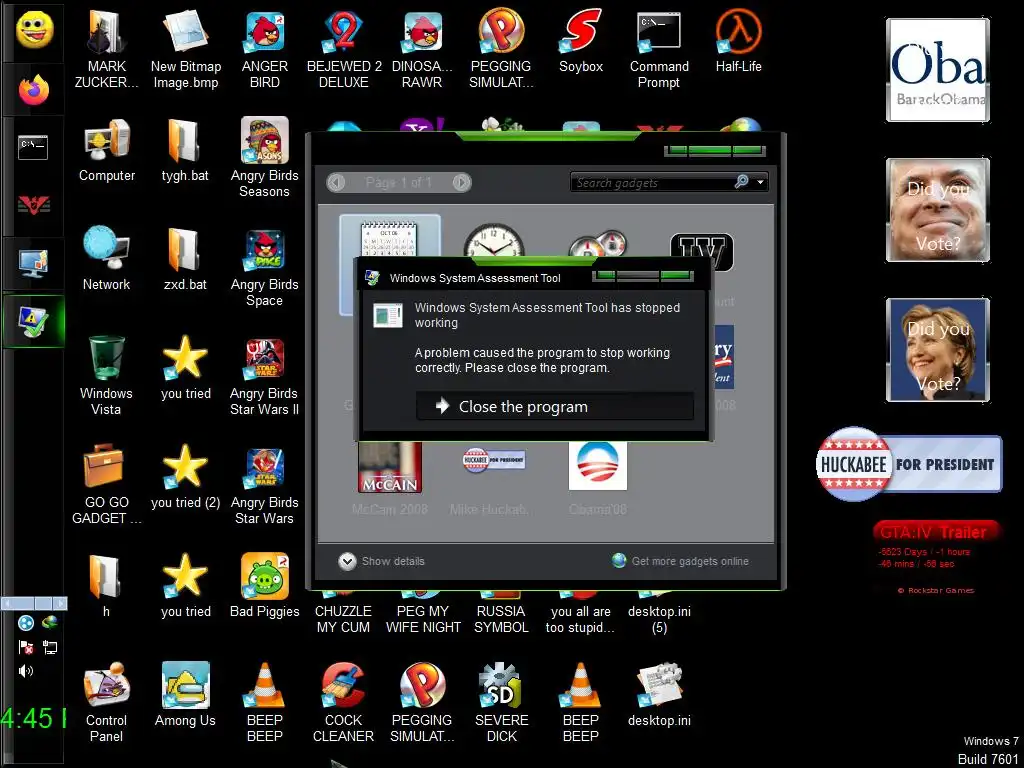
Task: Click the McCain Did you Vote desktop gadget
Action: (x=938, y=210)
